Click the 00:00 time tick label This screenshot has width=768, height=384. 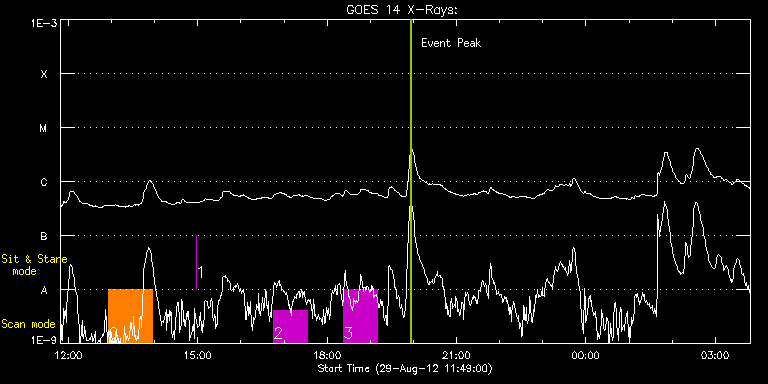click(586, 355)
